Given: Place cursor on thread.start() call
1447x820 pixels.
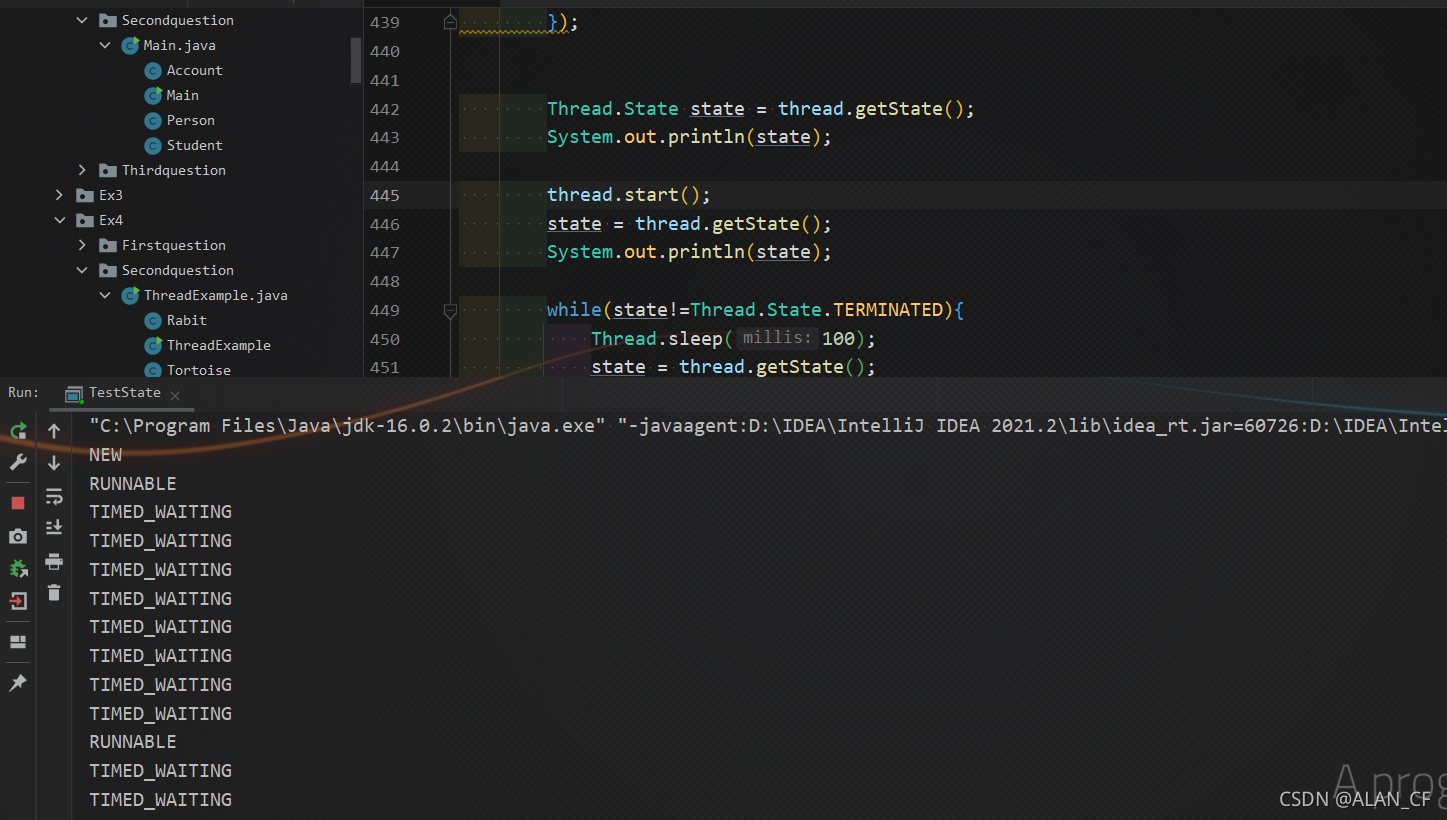Looking at the screenshot, I should (629, 195).
